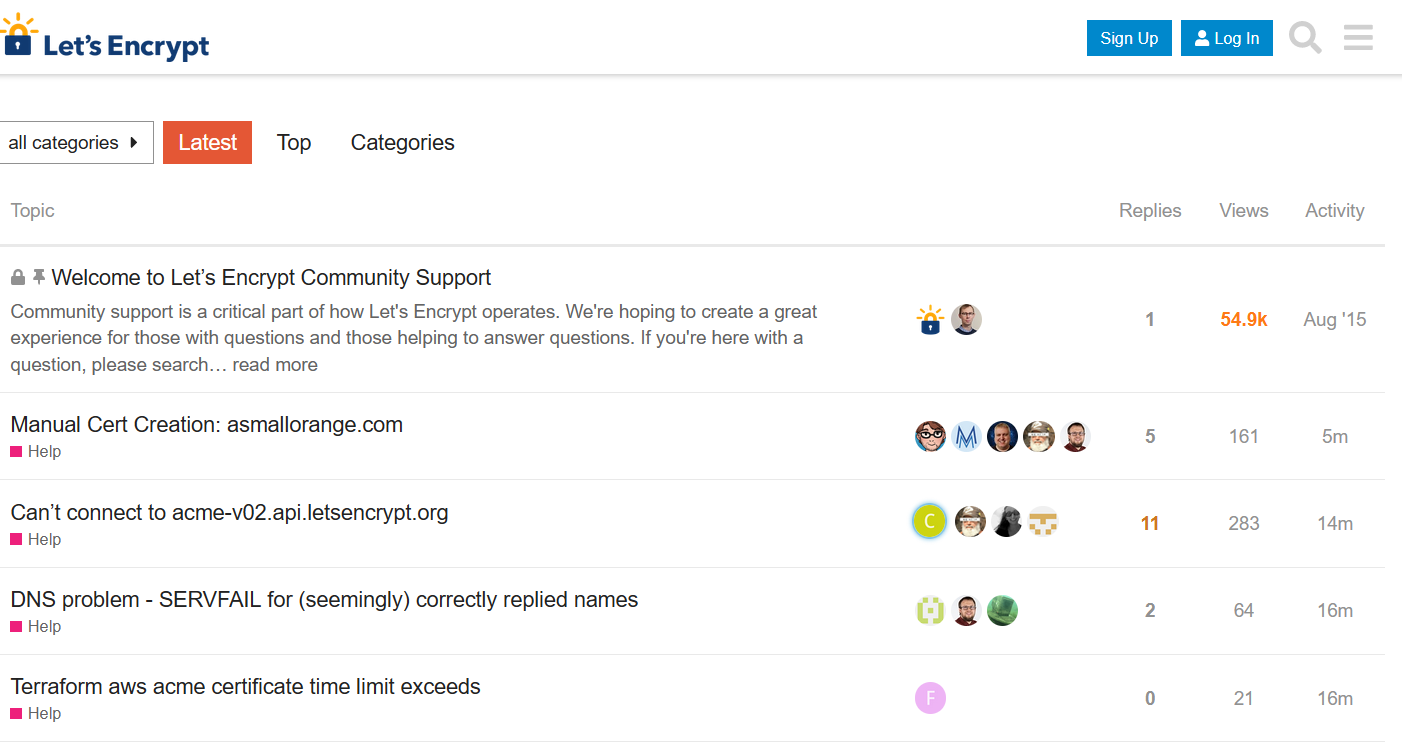This screenshot has height=744, width=1402.
Task: Click the Sign Up button
Action: point(1129,37)
